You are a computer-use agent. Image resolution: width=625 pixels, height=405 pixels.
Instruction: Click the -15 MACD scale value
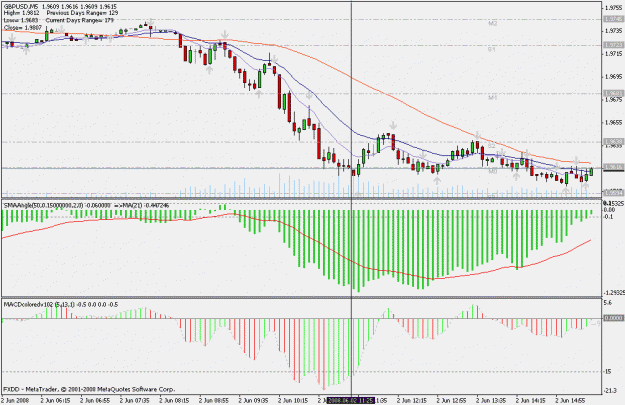pyautogui.click(x=608, y=372)
